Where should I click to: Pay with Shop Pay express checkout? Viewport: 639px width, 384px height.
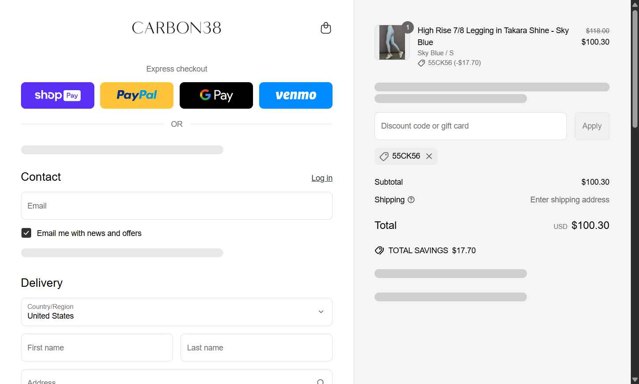point(57,95)
